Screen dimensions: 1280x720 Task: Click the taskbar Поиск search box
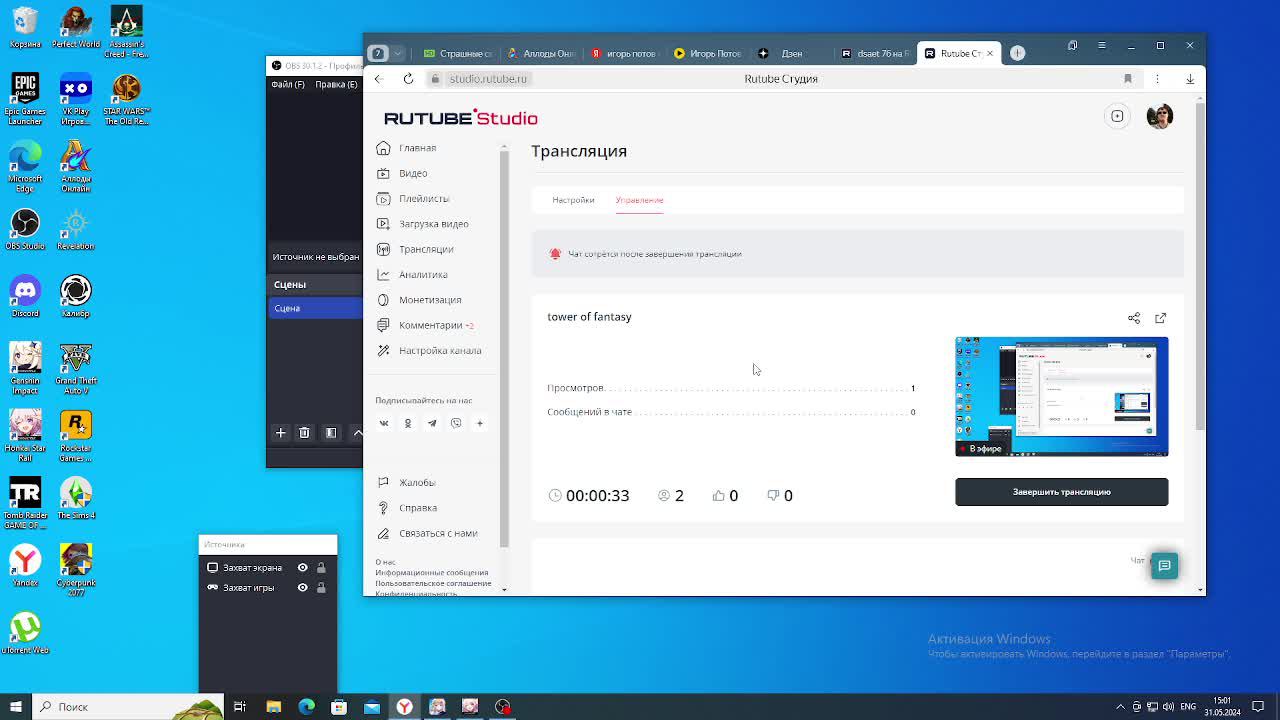pos(126,707)
